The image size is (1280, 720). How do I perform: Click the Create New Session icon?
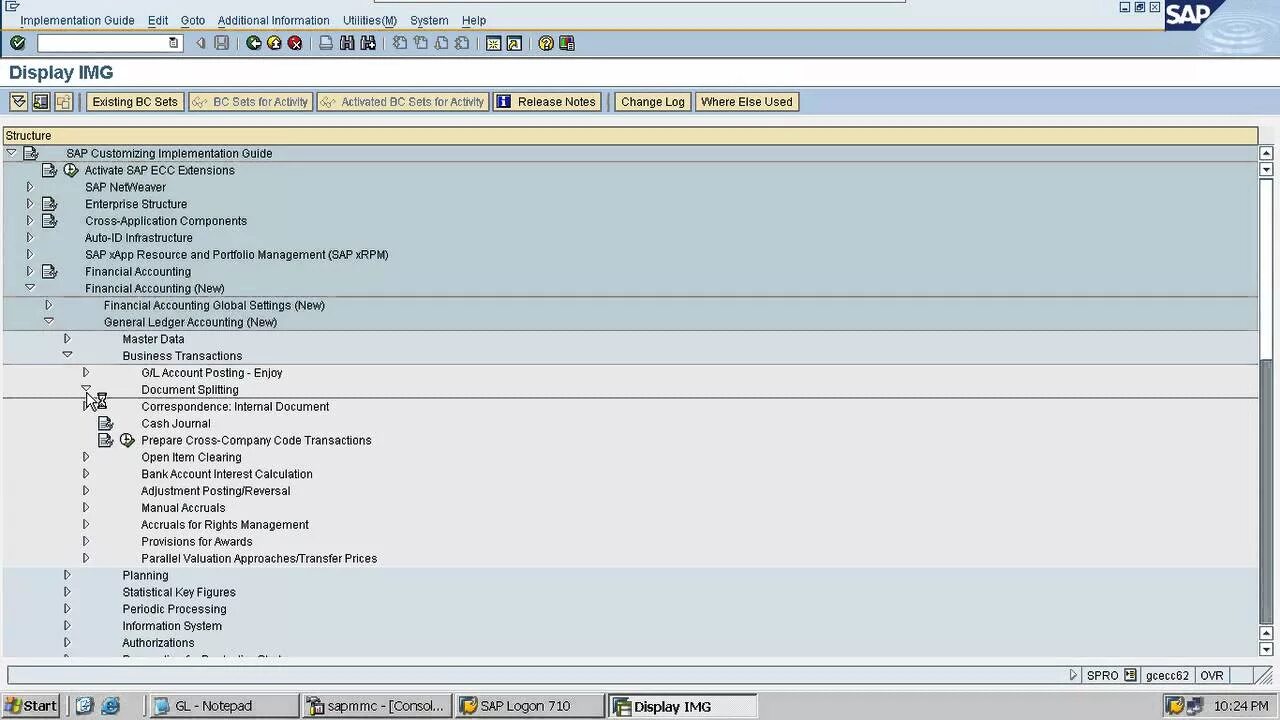pos(493,43)
